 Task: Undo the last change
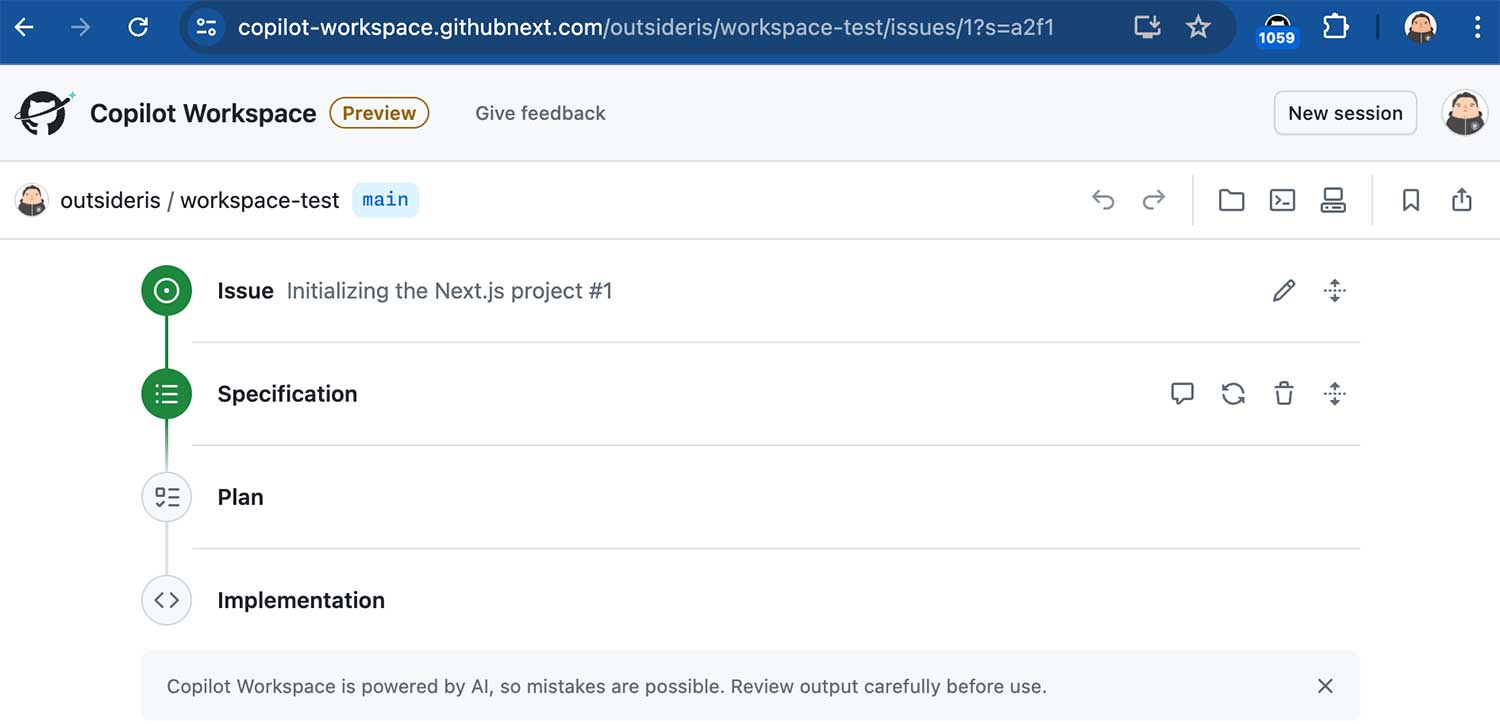point(1103,200)
